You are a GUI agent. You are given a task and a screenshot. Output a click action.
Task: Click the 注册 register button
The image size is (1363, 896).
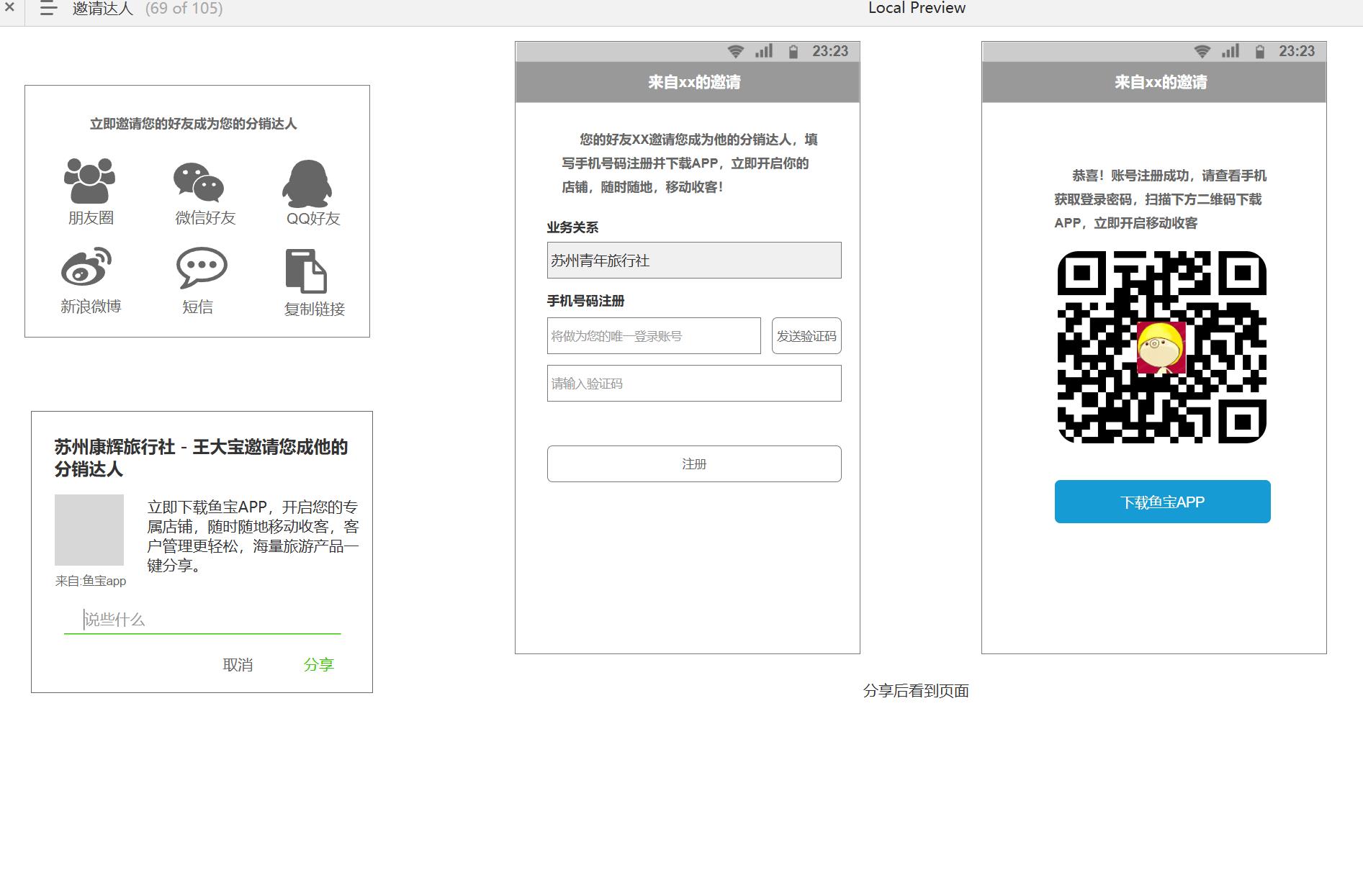click(694, 464)
